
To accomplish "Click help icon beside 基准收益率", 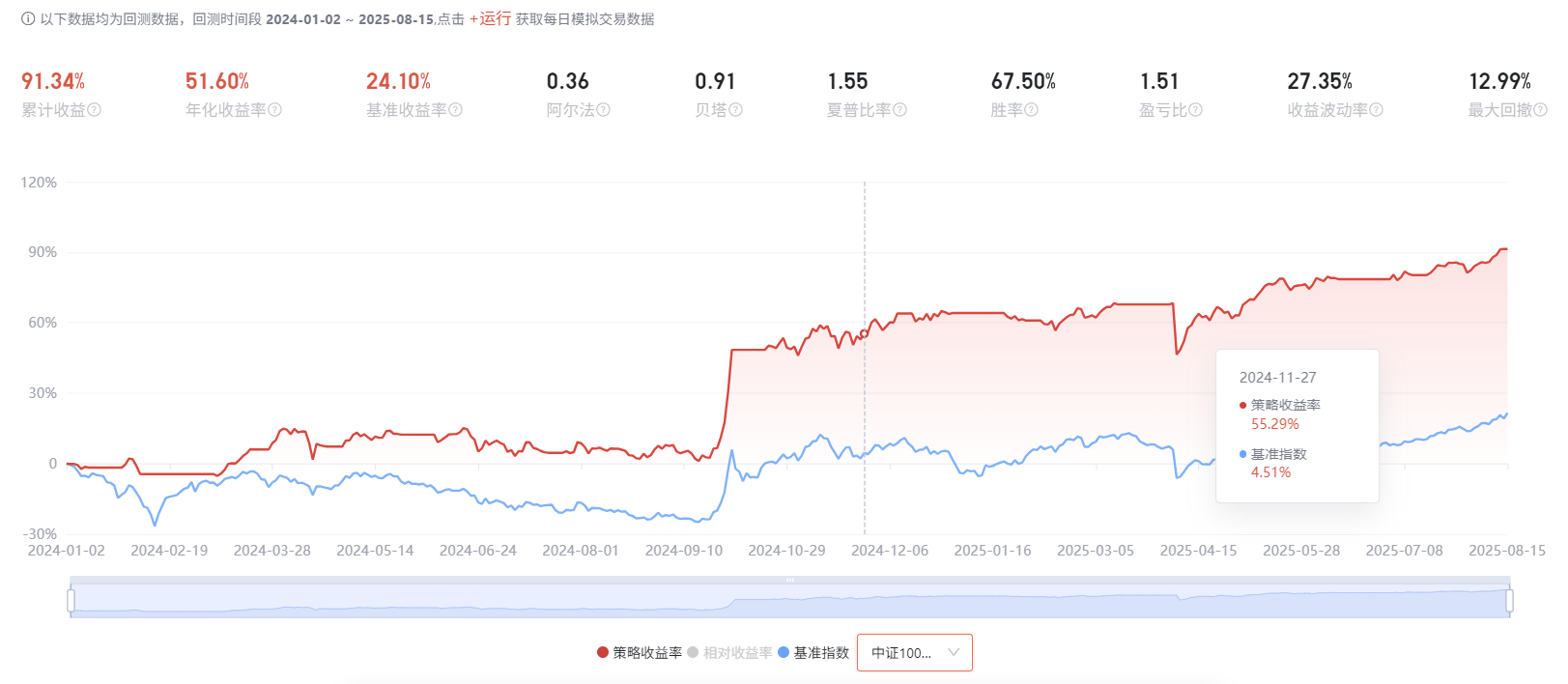I will pyautogui.click(x=456, y=110).
